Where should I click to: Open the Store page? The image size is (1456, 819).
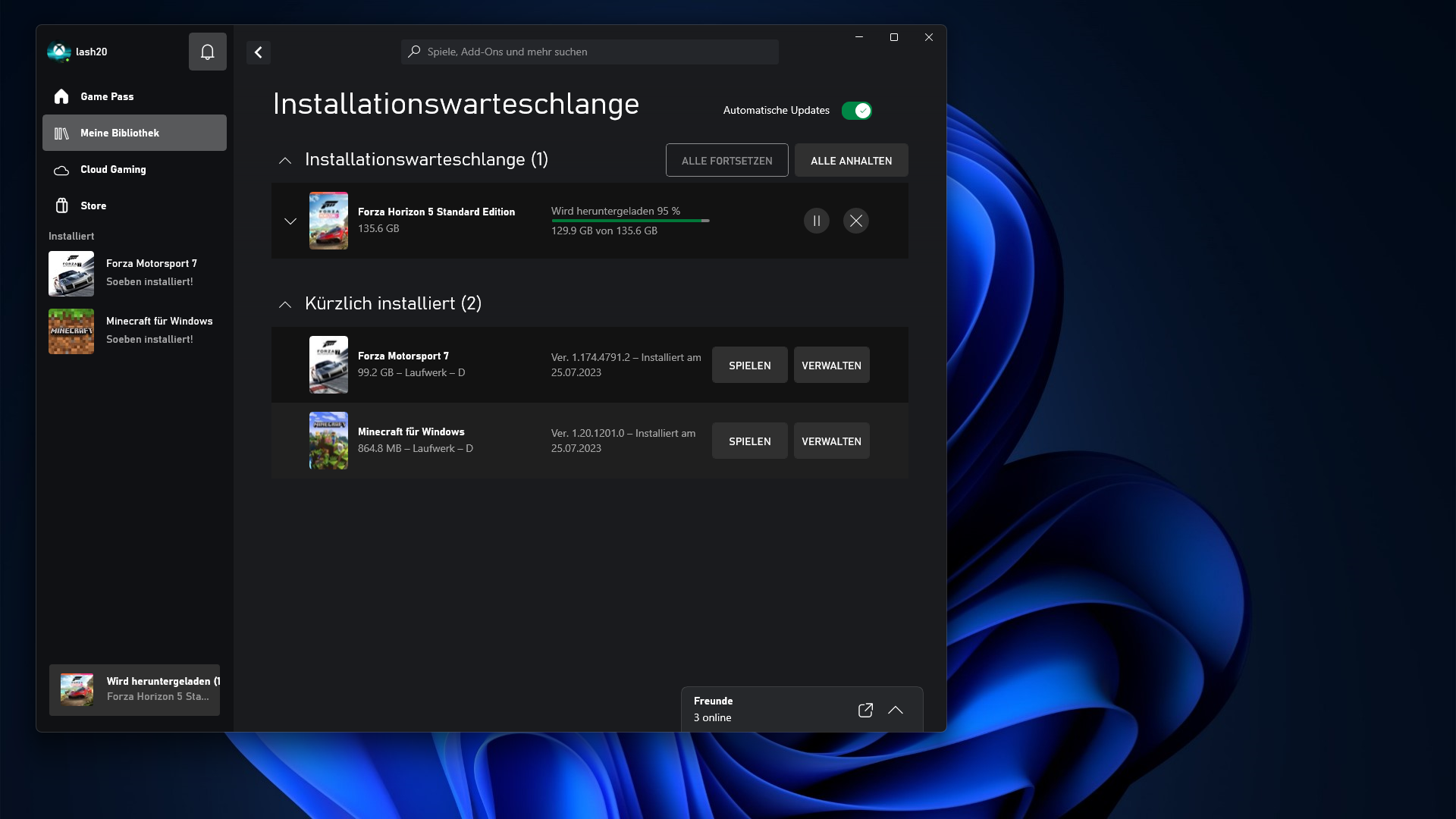pos(93,206)
